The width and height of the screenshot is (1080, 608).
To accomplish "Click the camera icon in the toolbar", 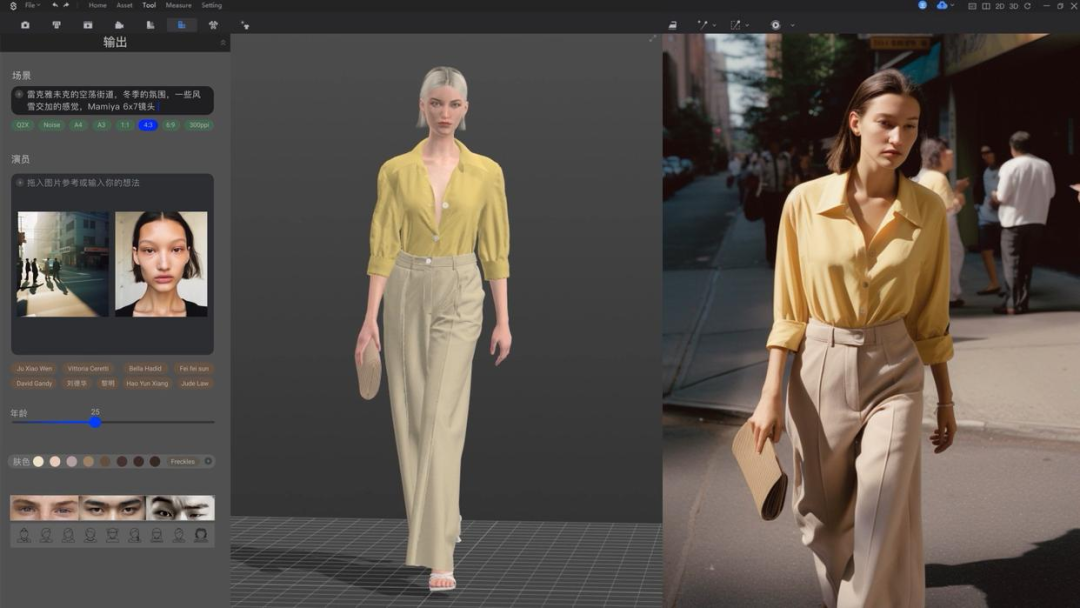I will (x=25, y=25).
